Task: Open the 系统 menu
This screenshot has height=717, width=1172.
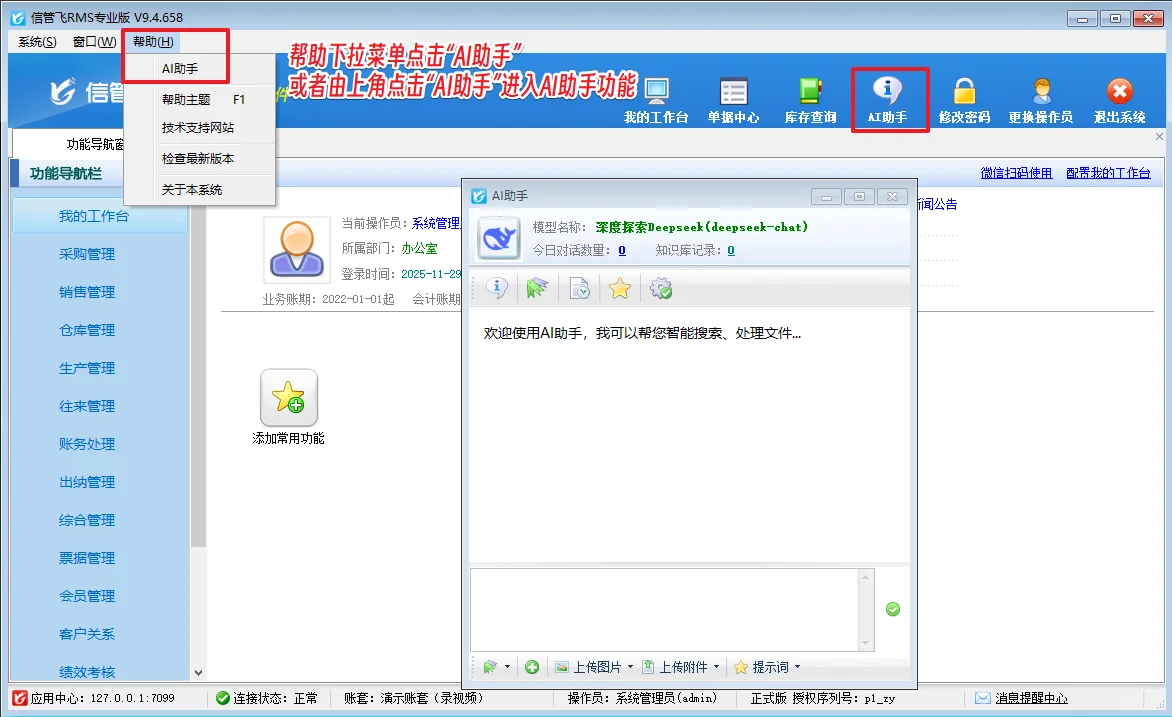Action: click(35, 41)
